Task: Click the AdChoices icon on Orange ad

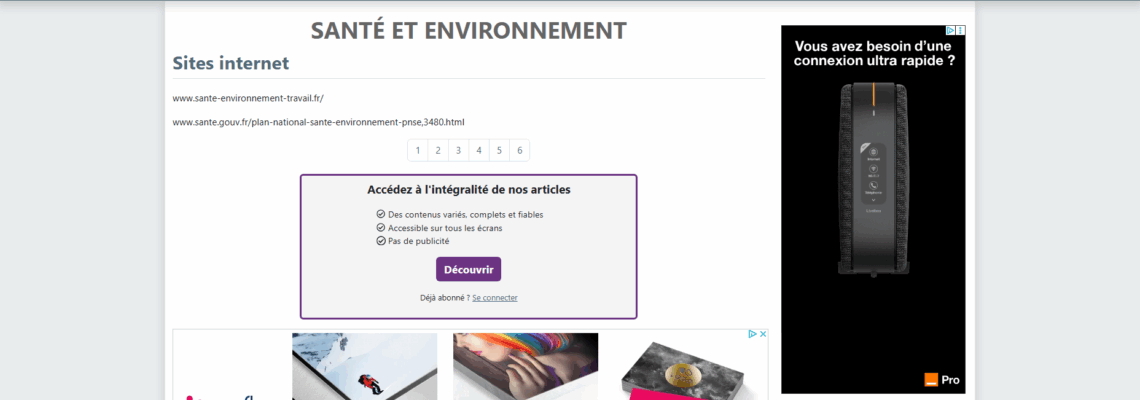Action: 951,31
